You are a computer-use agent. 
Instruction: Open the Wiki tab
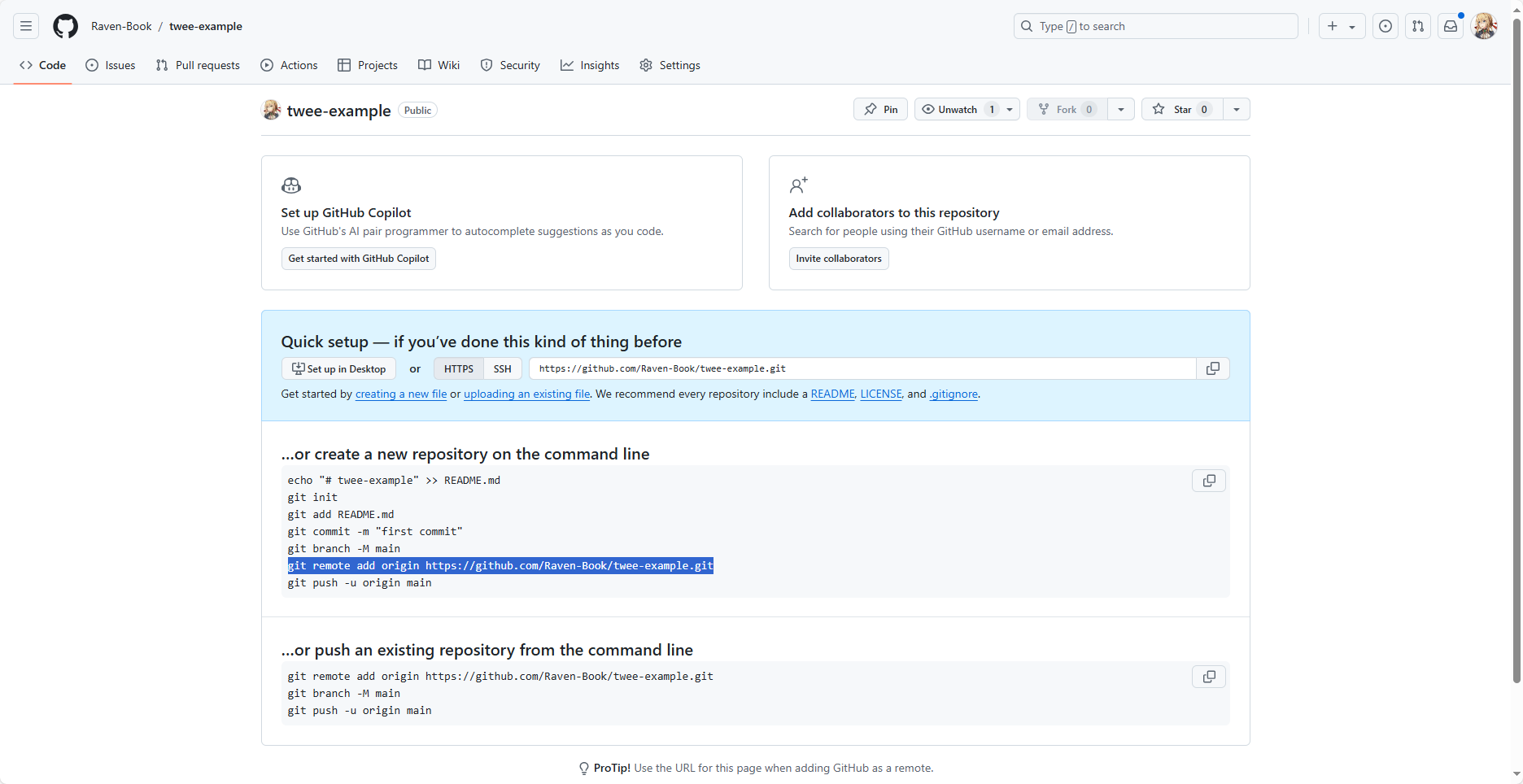pyautogui.click(x=439, y=65)
